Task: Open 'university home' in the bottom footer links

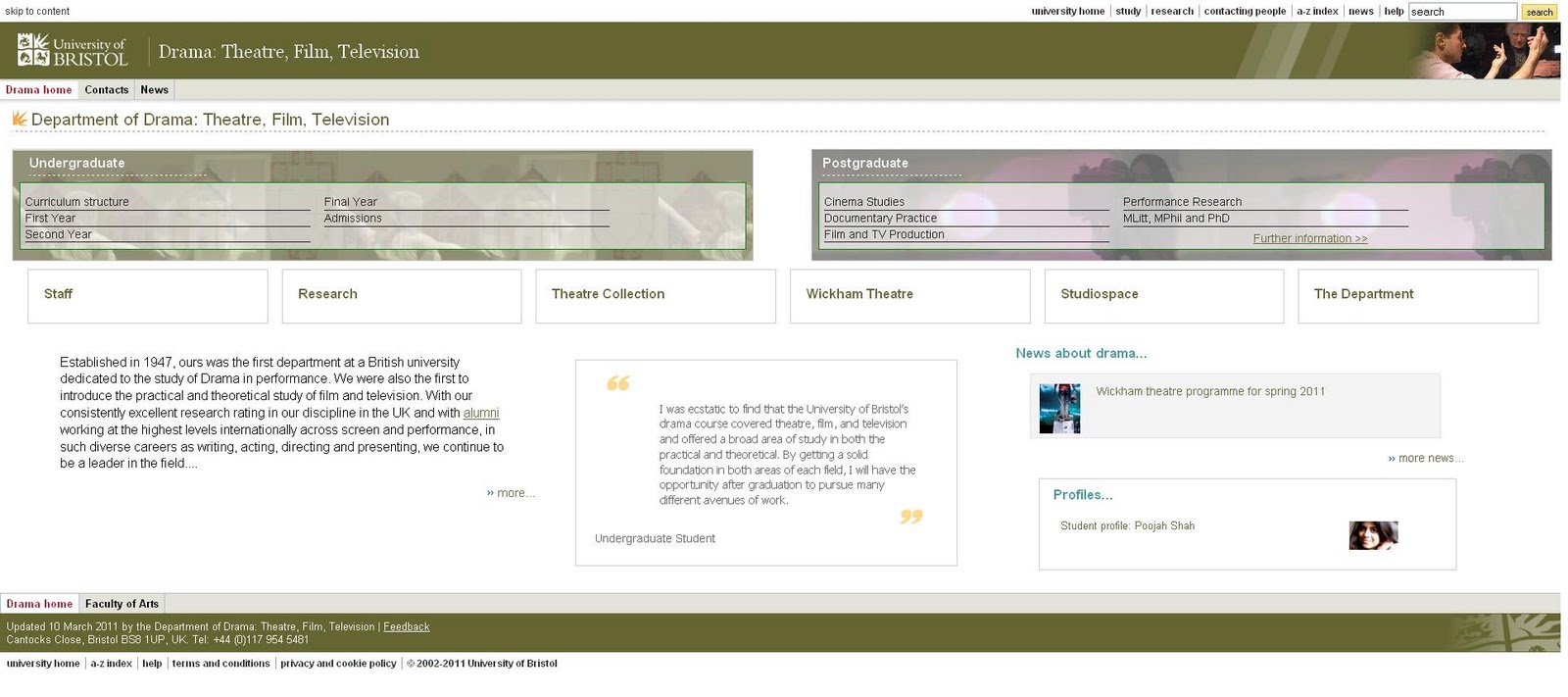Action: click(x=43, y=664)
